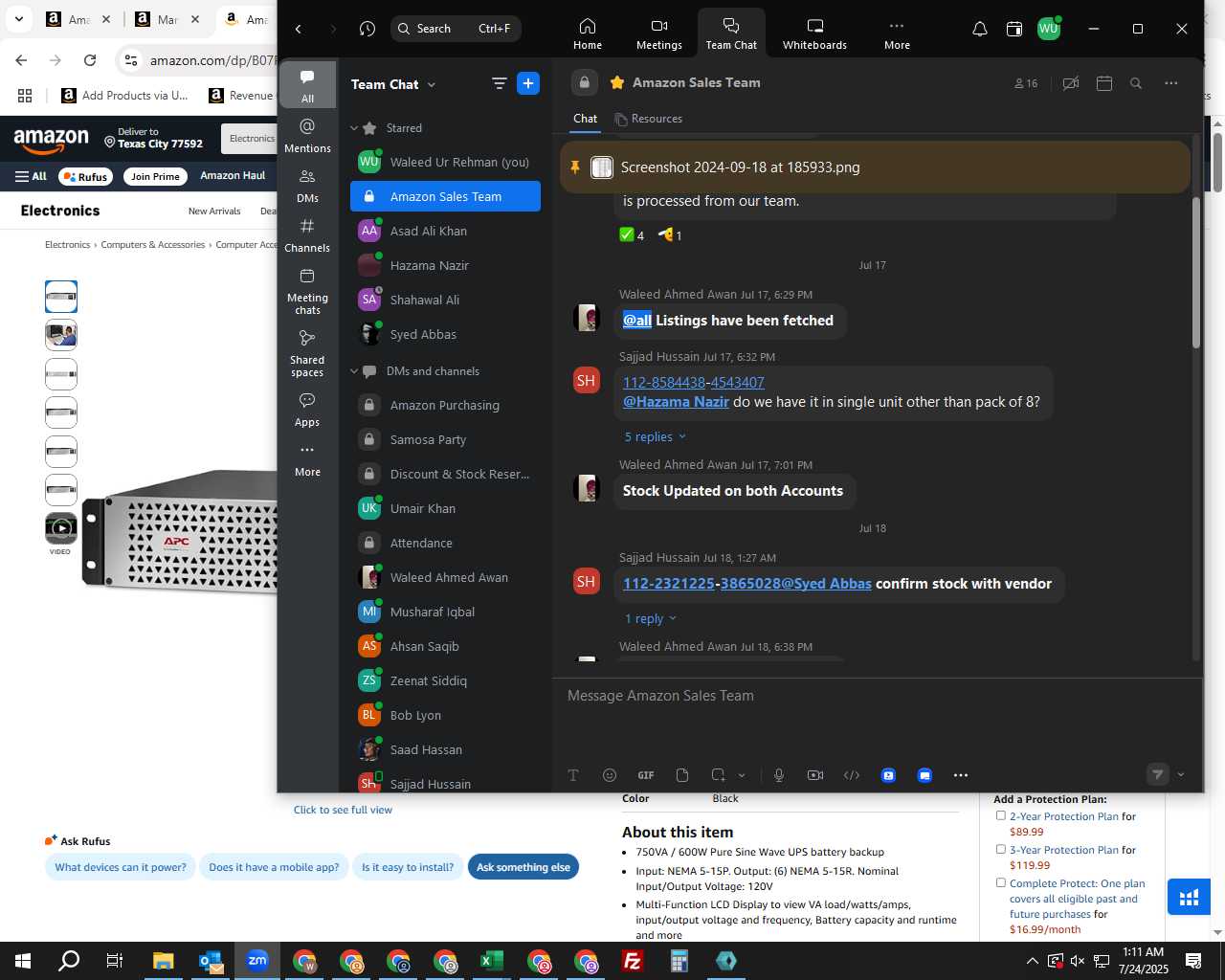This screenshot has width=1225, height=980.
Task: Open chat header more options ellipsis
Action: click(x=1170, y=83)
